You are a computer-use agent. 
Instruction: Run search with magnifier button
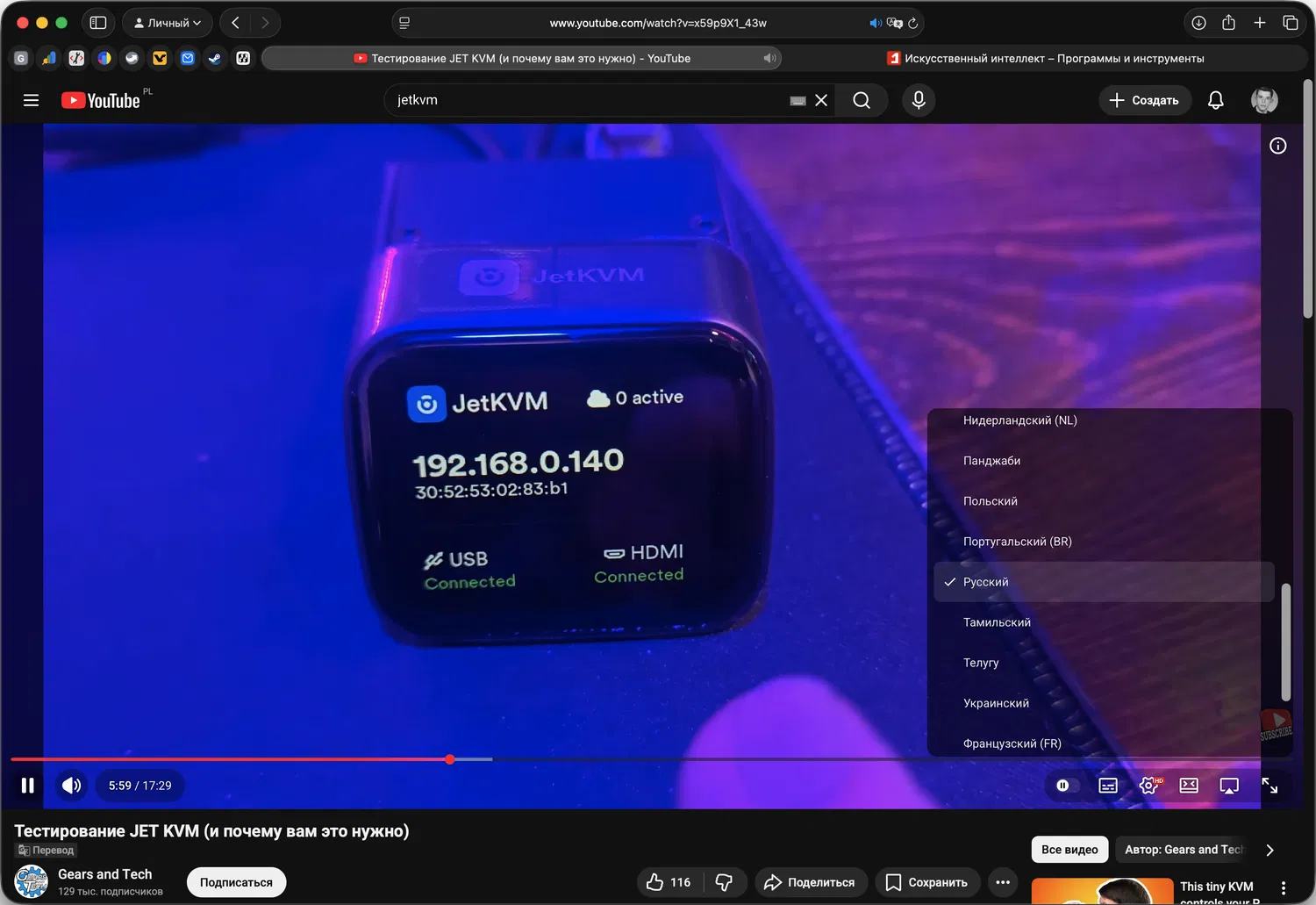[862, 100]
